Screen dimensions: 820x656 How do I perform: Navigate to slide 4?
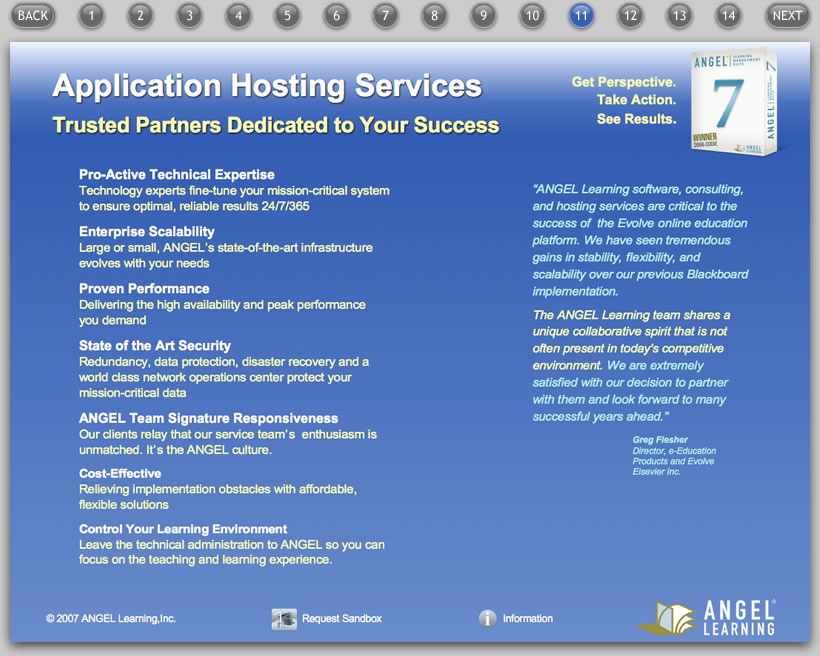coord(238,15)
